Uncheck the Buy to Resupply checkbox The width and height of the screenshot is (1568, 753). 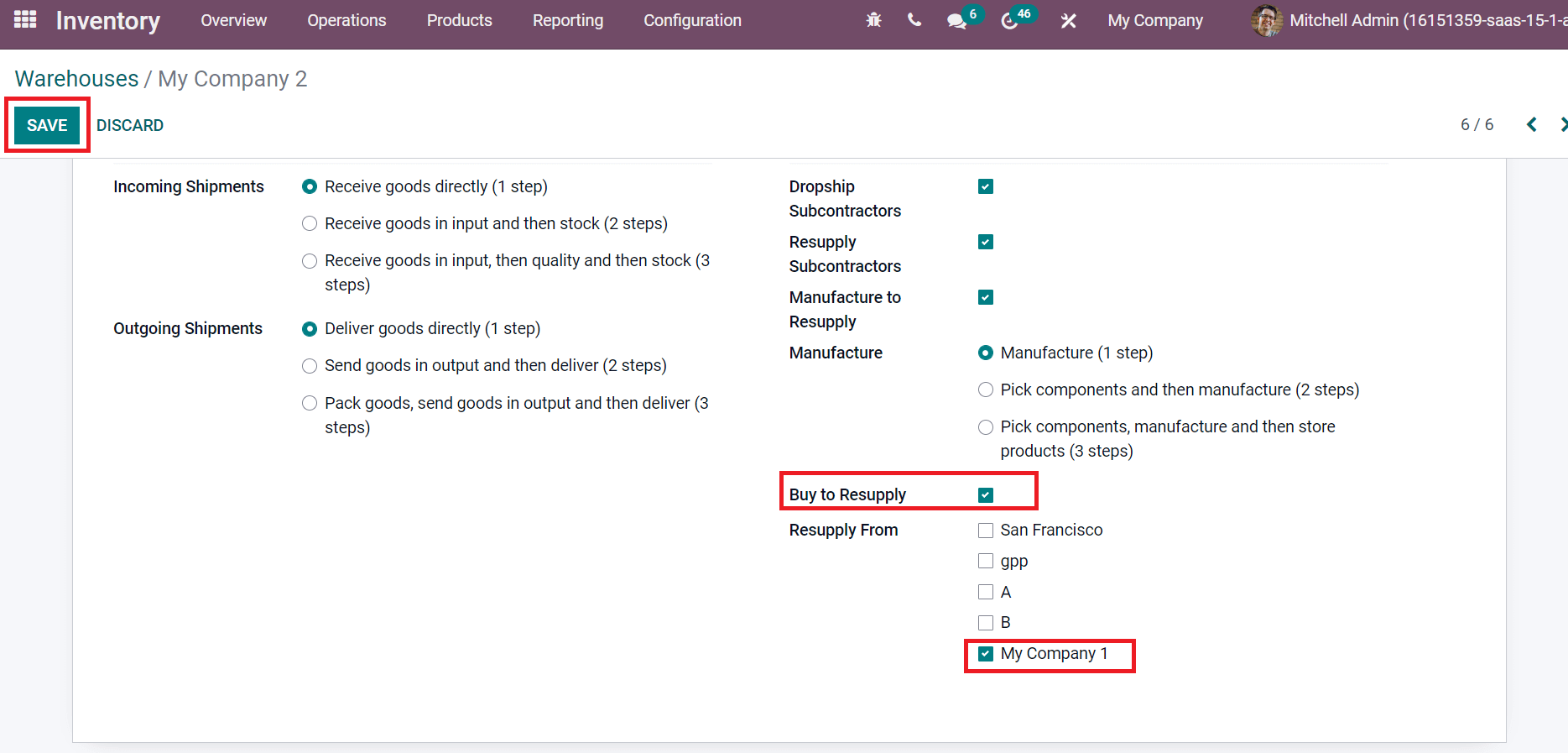point(986,495)
